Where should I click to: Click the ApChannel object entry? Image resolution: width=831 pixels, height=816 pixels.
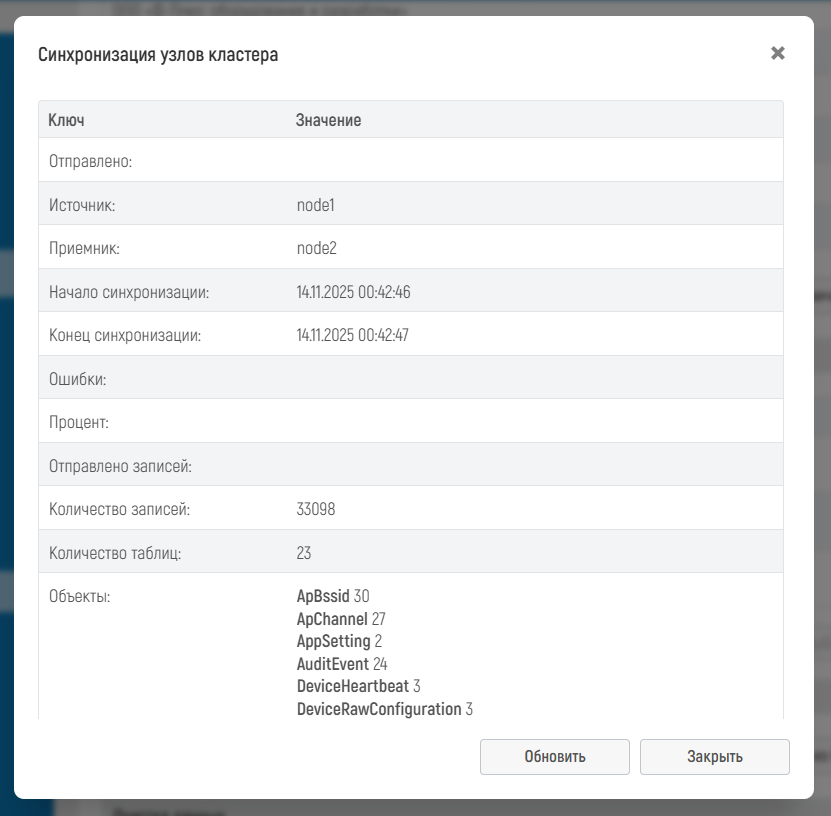341,619
